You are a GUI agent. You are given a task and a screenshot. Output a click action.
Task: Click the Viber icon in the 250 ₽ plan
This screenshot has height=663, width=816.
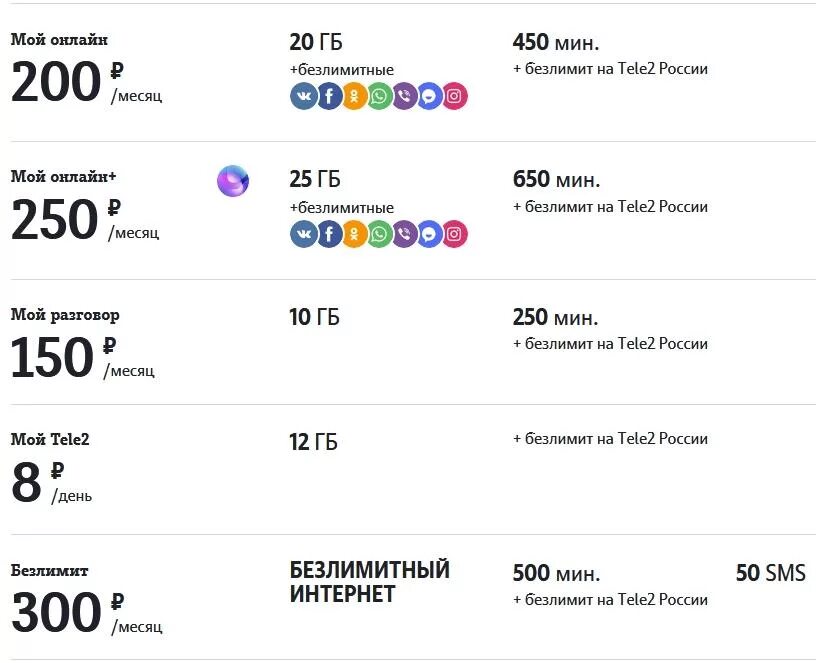click(404, 234)
